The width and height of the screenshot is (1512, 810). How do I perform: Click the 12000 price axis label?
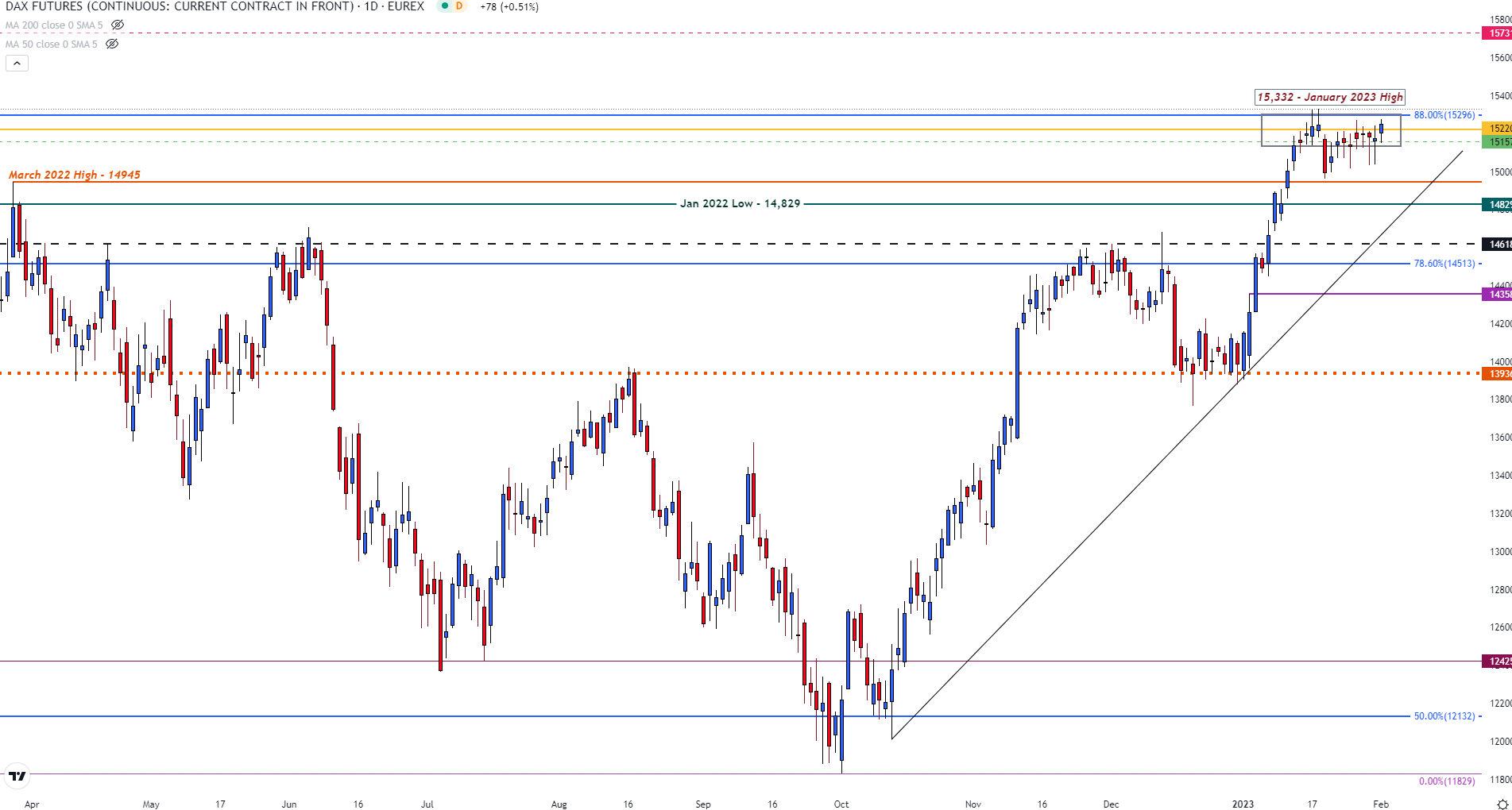tap(1500, 742)
